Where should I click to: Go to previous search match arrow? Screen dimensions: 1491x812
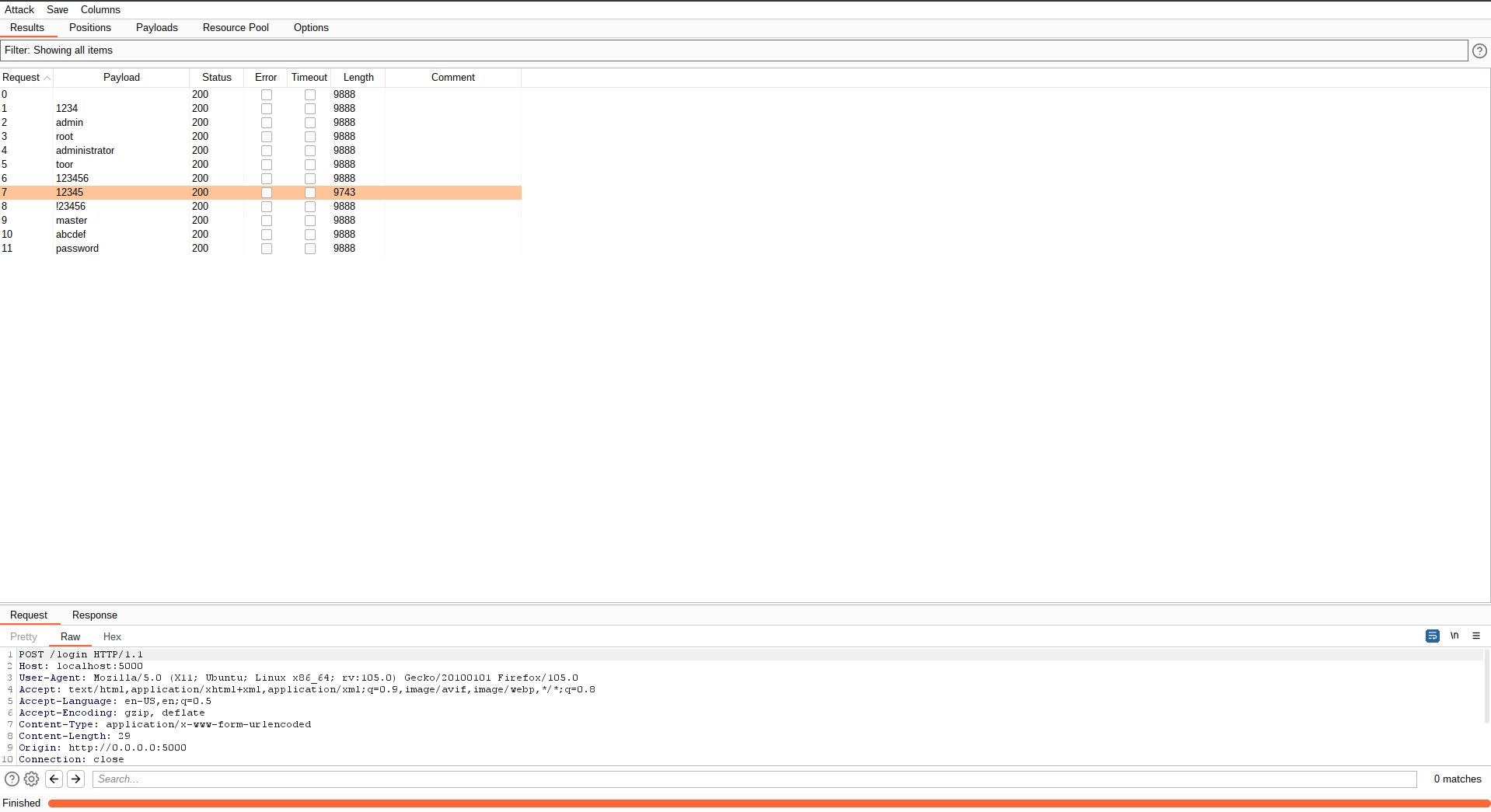54,779
